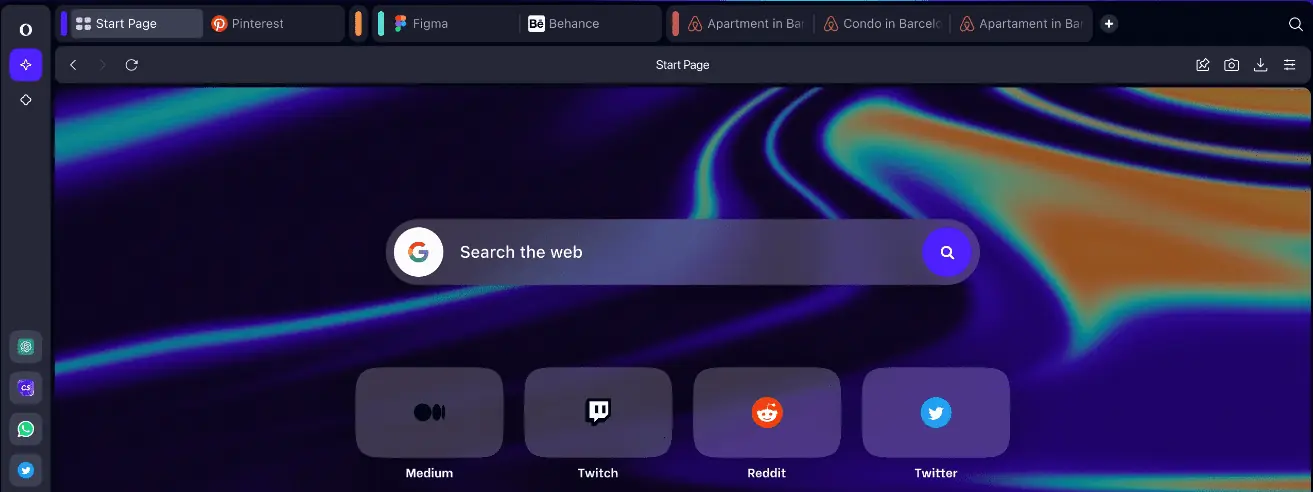Open the Condo in Barcelona tab
Image resolution: width=1313 pixels, height=492 pixels.
pos(882,24)
